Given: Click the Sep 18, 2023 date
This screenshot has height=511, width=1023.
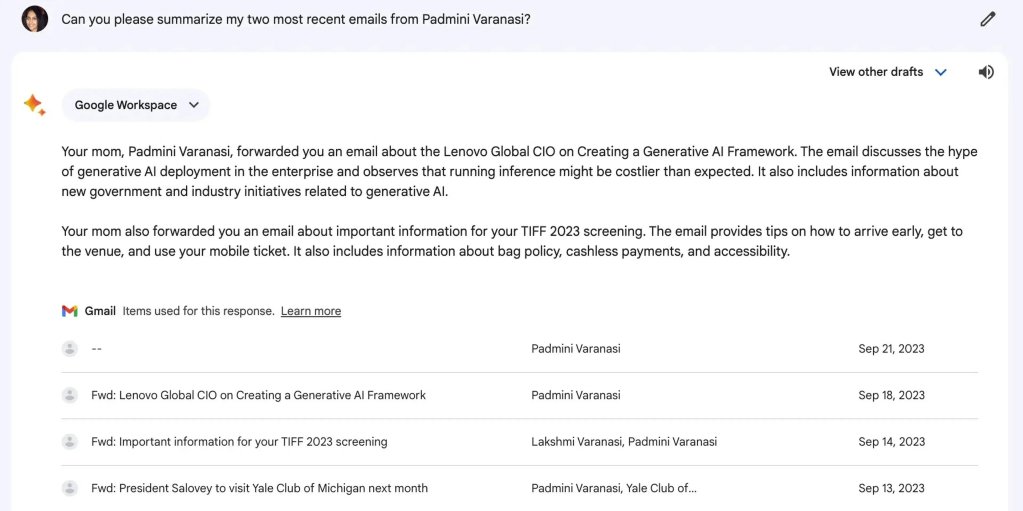Looking at the screenshot, I should 891,395.
